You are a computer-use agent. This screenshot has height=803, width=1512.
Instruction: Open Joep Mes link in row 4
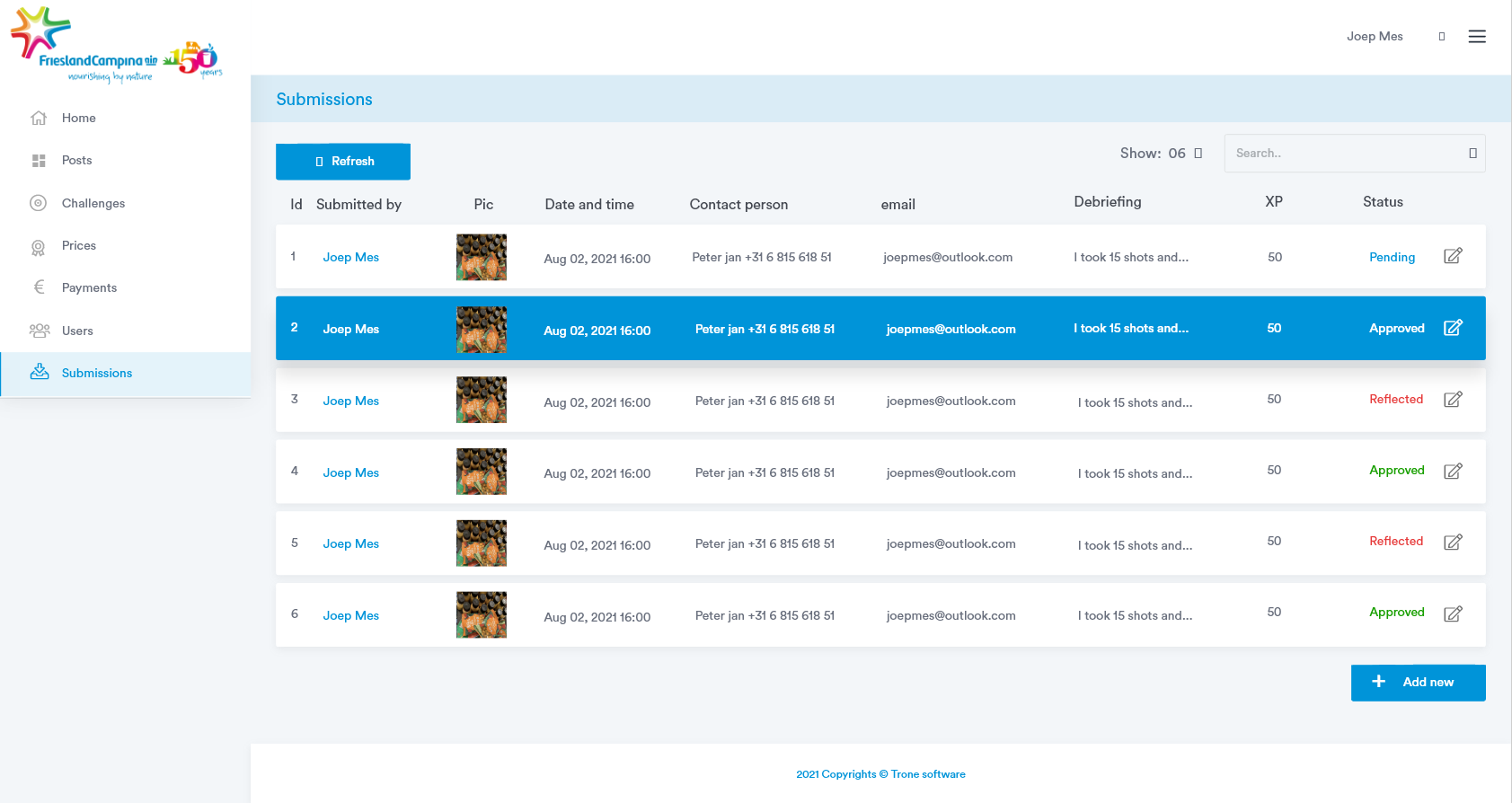350,472
